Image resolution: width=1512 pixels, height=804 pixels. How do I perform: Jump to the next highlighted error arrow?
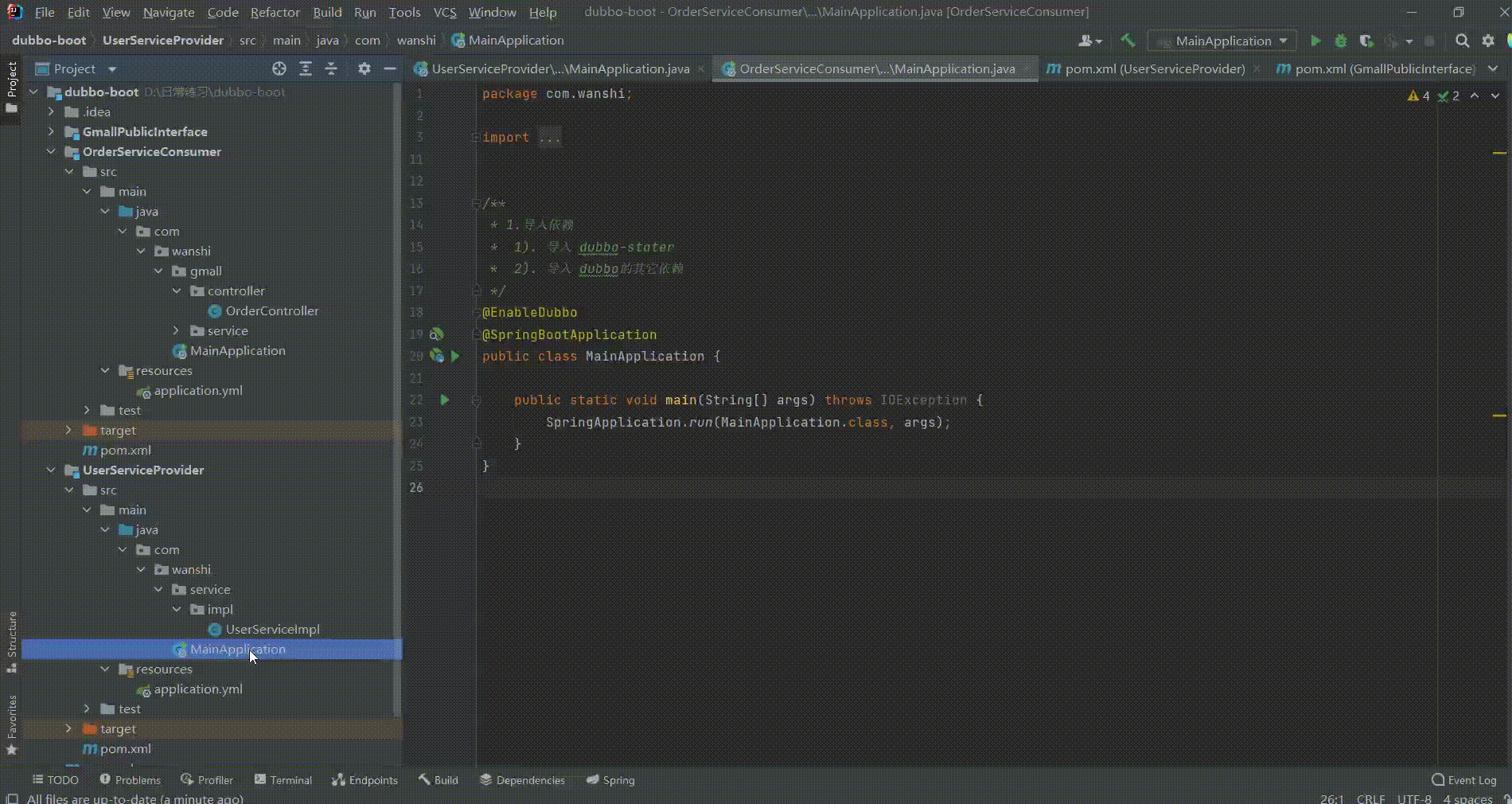pyautogui.click(x=1495, y=96)
